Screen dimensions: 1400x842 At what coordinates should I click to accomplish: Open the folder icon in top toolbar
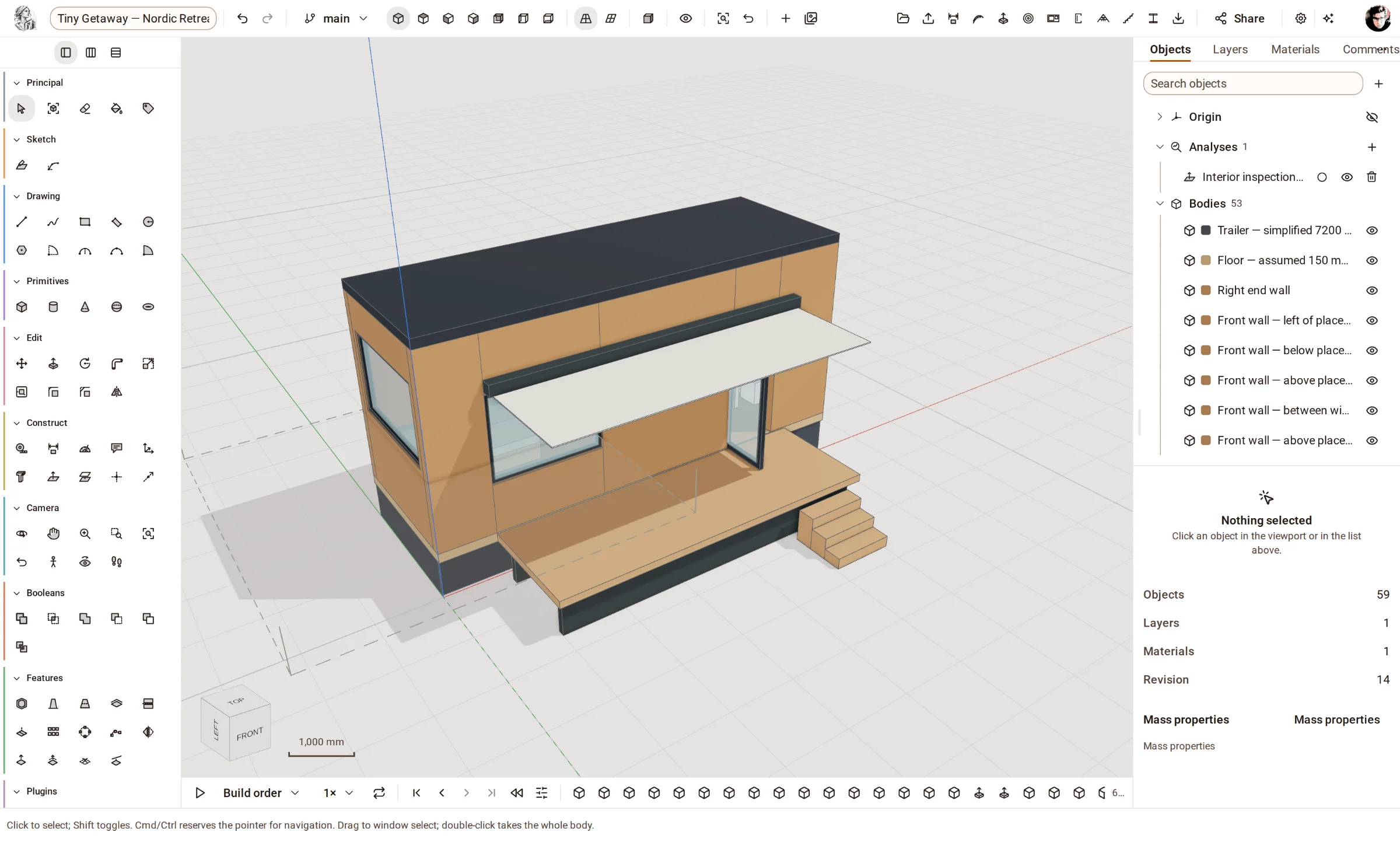coord(903,19)
